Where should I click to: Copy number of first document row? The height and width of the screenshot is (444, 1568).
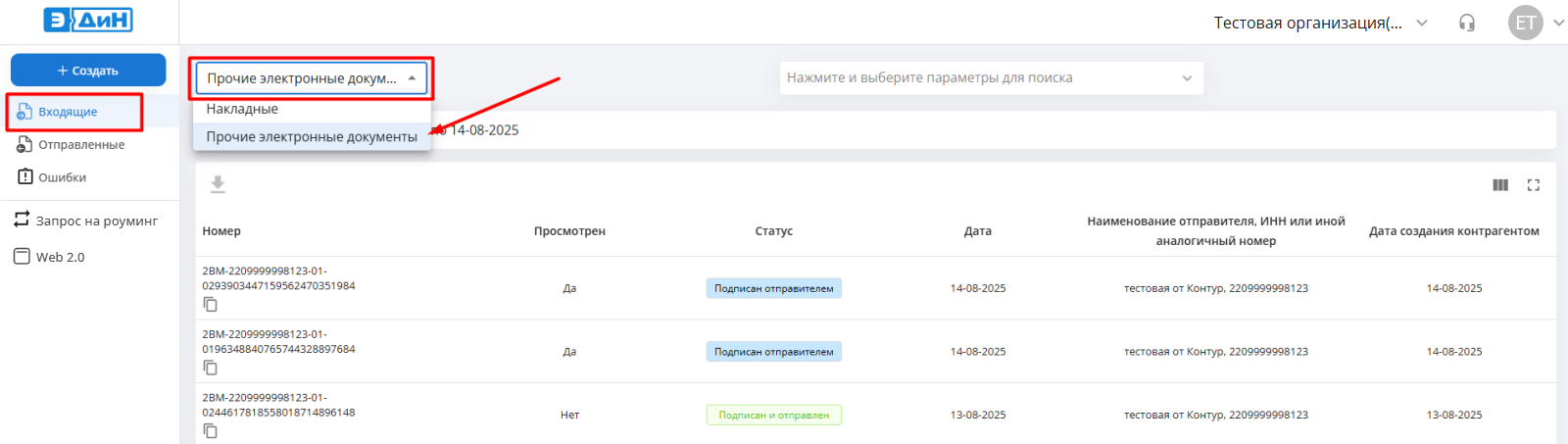(210, 305)
